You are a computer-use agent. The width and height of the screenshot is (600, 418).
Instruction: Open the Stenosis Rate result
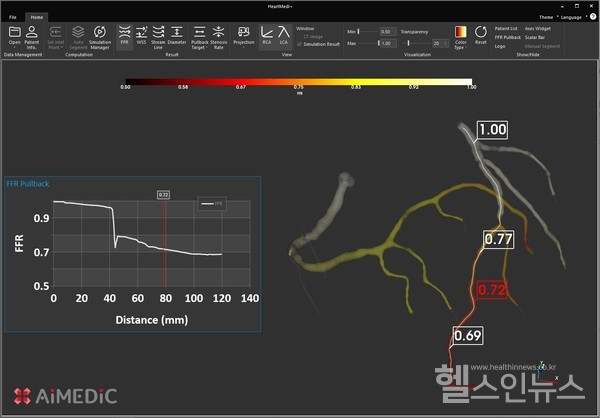[x=219, y=37]
